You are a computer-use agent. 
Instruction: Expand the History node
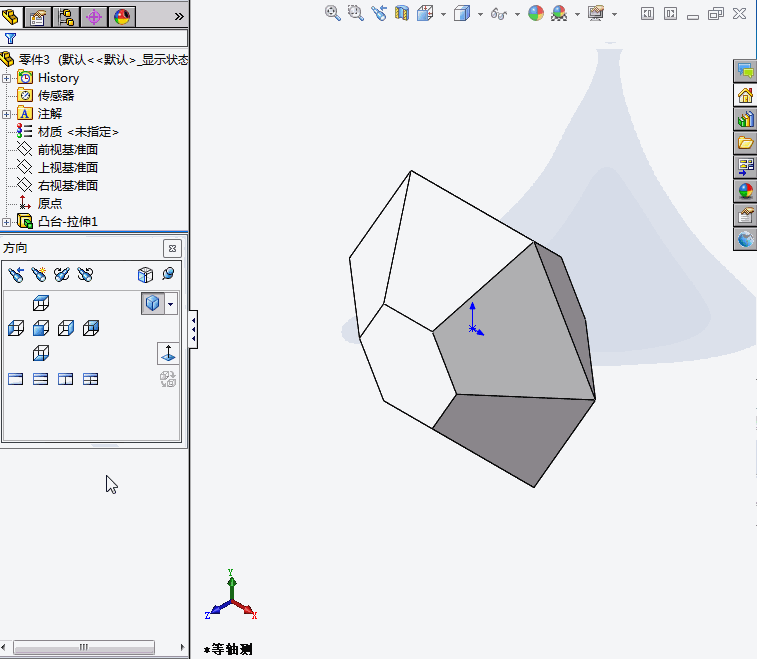[6, 78]
